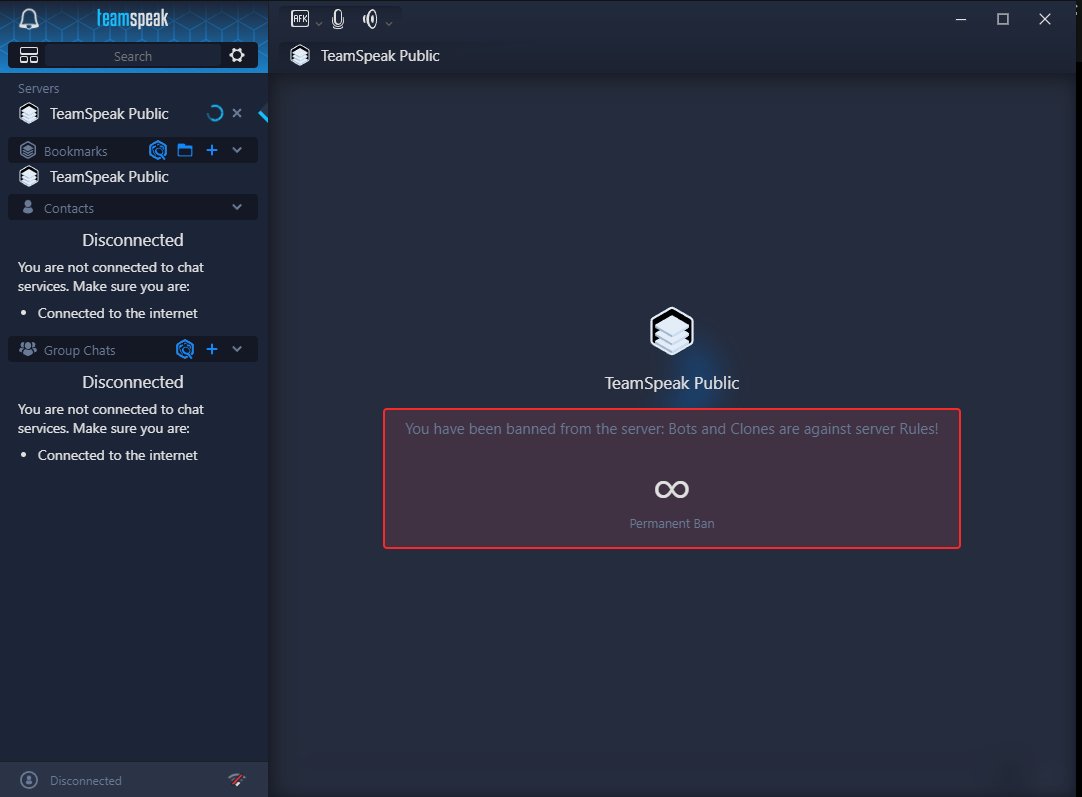The height and width of the screenshot is (797, 1082).
Task: Click the no-connection signal icon
Action: click(237, 780)
